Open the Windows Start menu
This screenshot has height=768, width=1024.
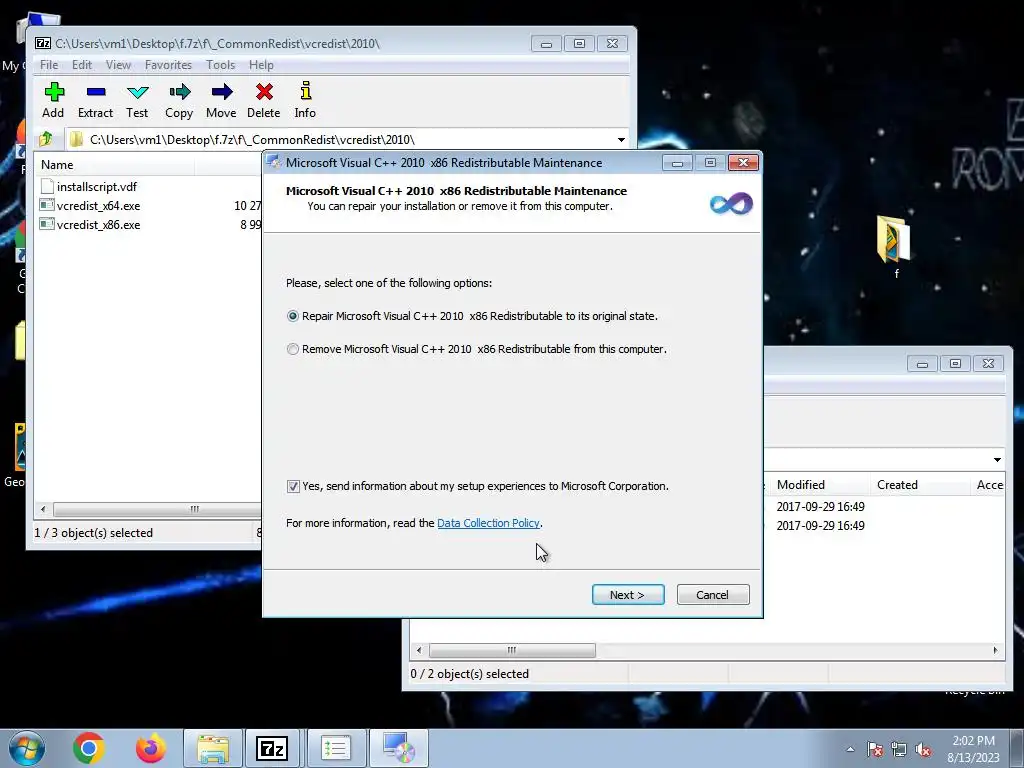pyautogui.click(x=27, y=748)
